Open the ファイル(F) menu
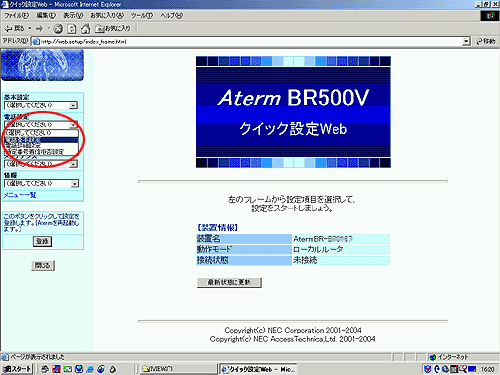The width and height of the screenshot is (500, 375). pyautogui.click(x=16, y=15)
